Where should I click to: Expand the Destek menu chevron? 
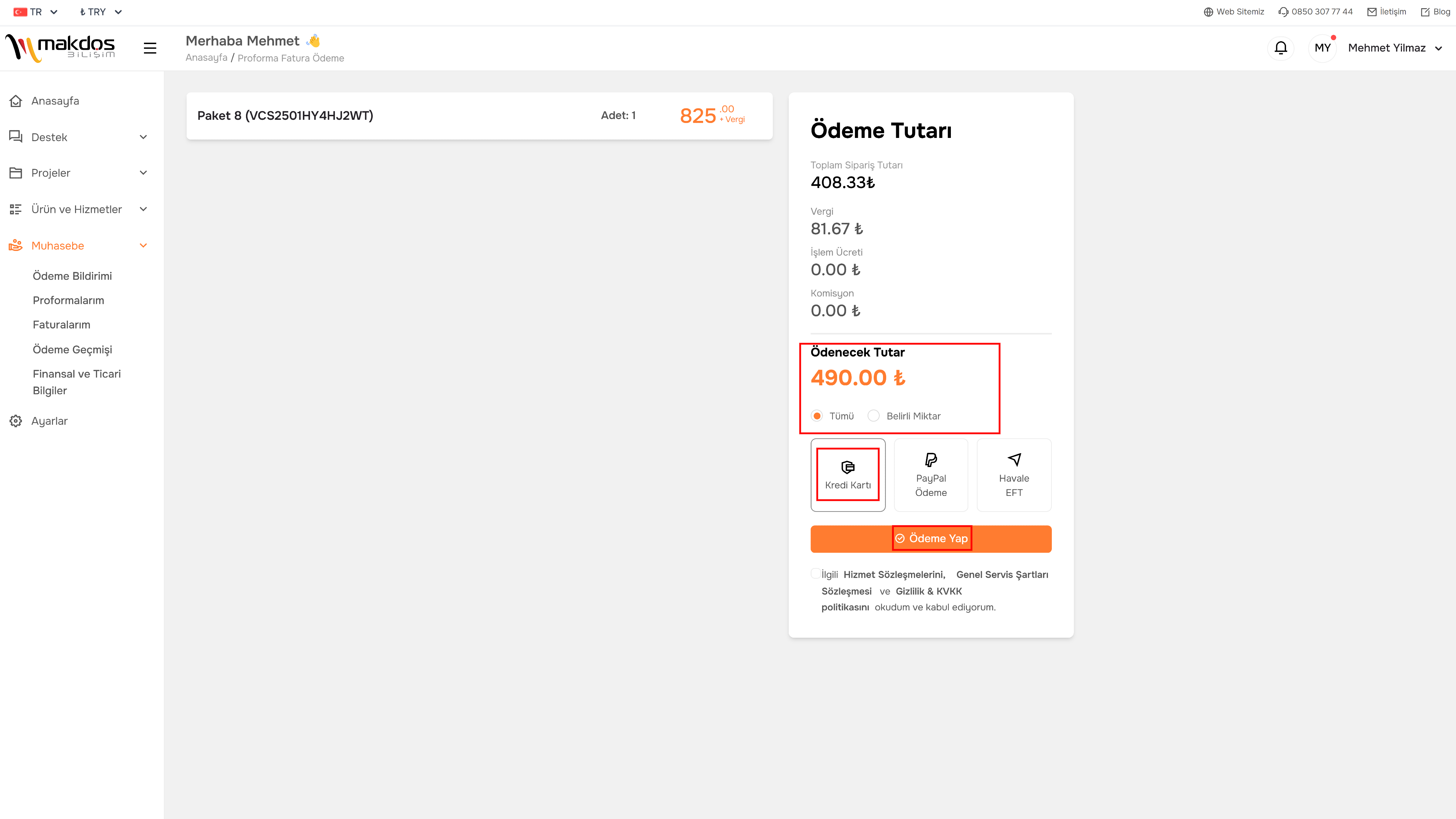point(144,137)
